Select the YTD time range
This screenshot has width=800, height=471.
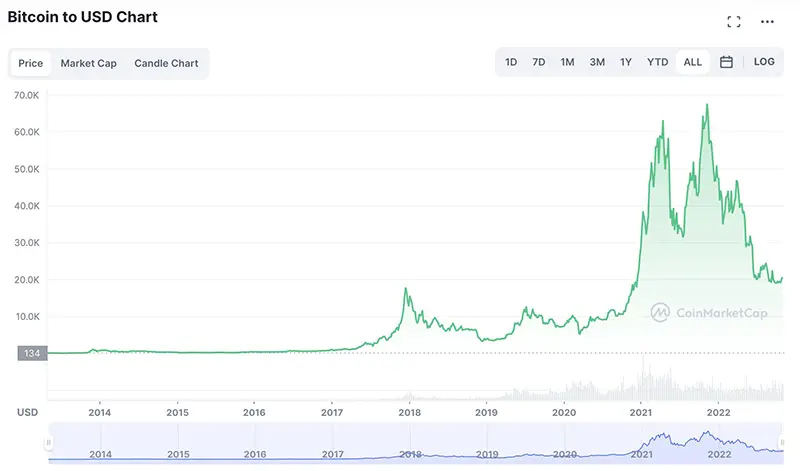point(657,62)
